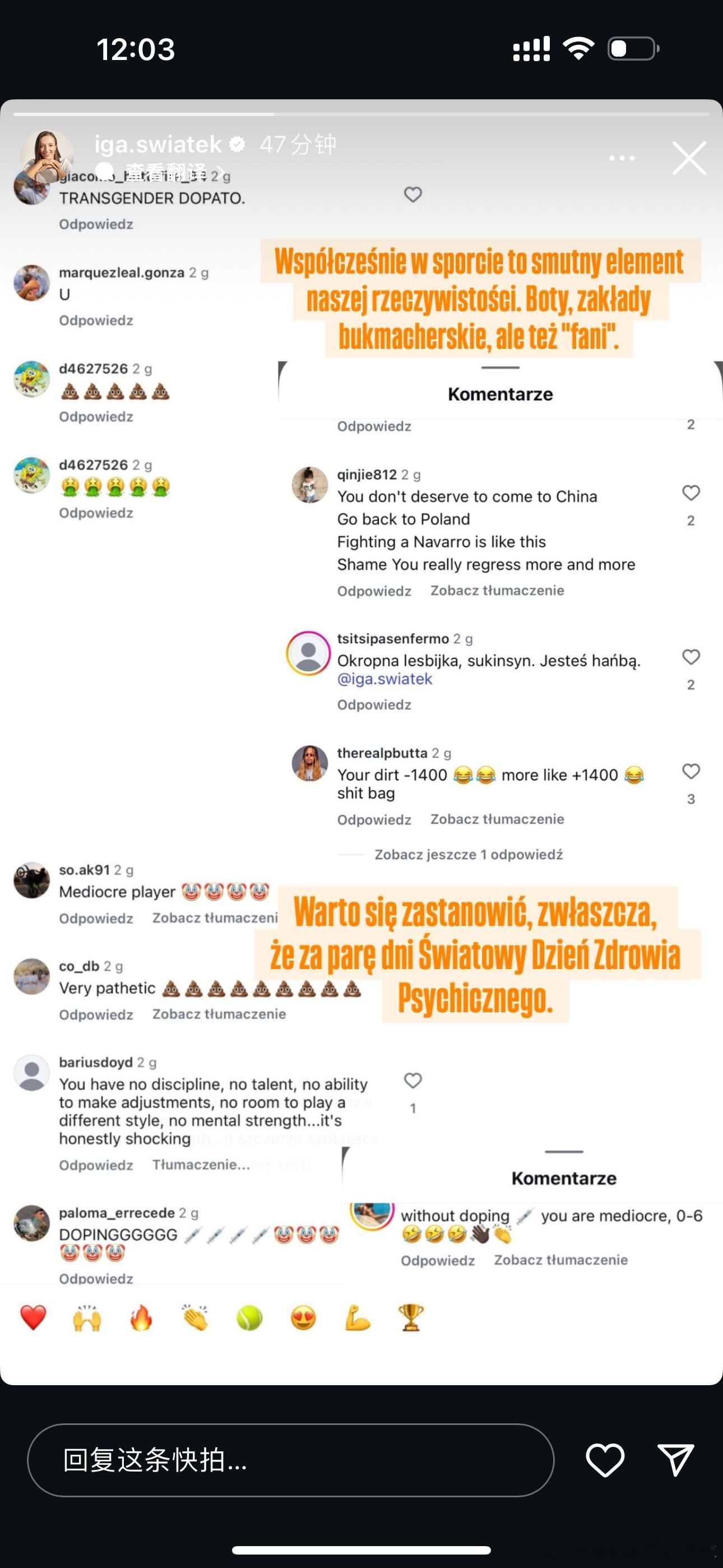
Task: Tap 'Odpowiedz' under the tsitsipasenfermo comment
Action: click(x=374, y=705)
